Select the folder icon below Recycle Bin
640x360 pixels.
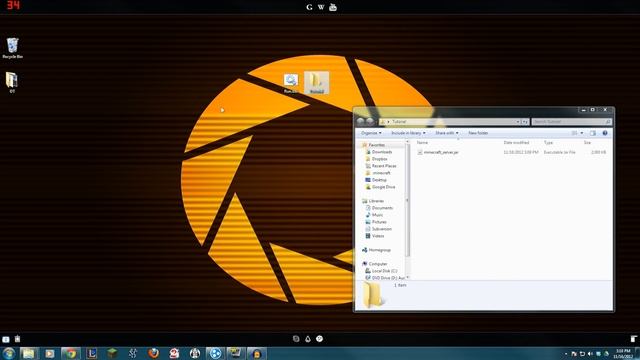click(x=12, y=82)
